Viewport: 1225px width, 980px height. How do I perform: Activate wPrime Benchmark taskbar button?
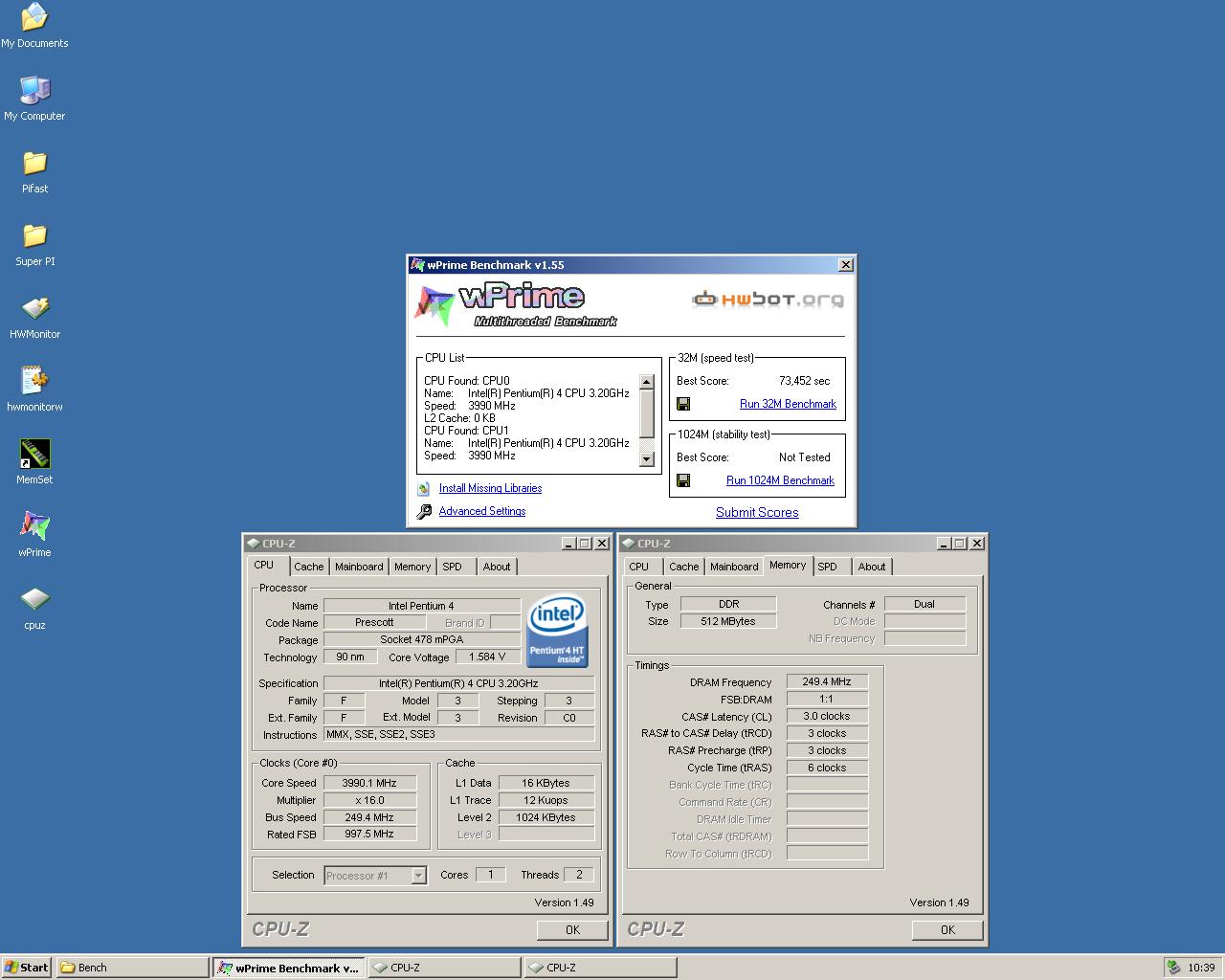288,968
